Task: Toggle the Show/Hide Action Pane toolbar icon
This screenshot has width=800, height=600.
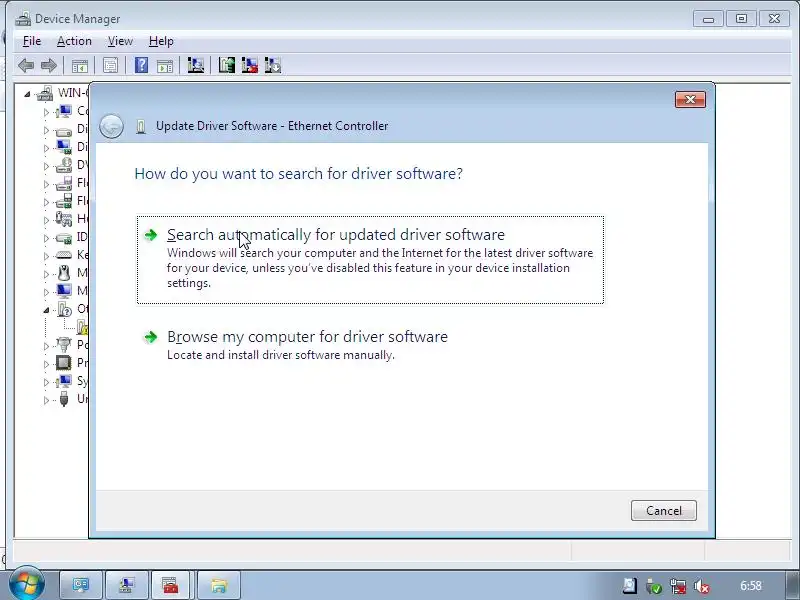Action: coord(165,65)
